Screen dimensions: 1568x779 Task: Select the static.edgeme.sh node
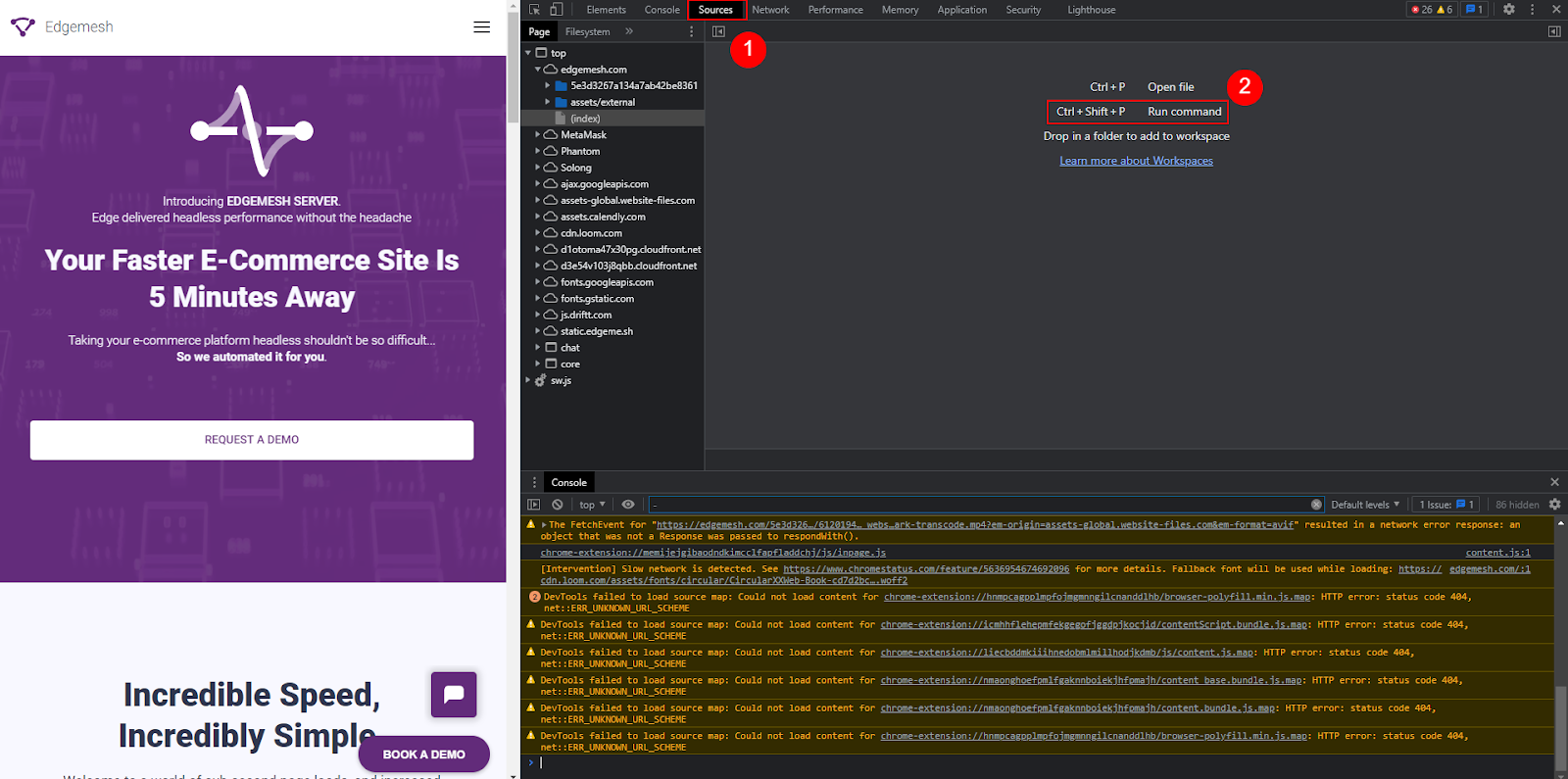596,331
